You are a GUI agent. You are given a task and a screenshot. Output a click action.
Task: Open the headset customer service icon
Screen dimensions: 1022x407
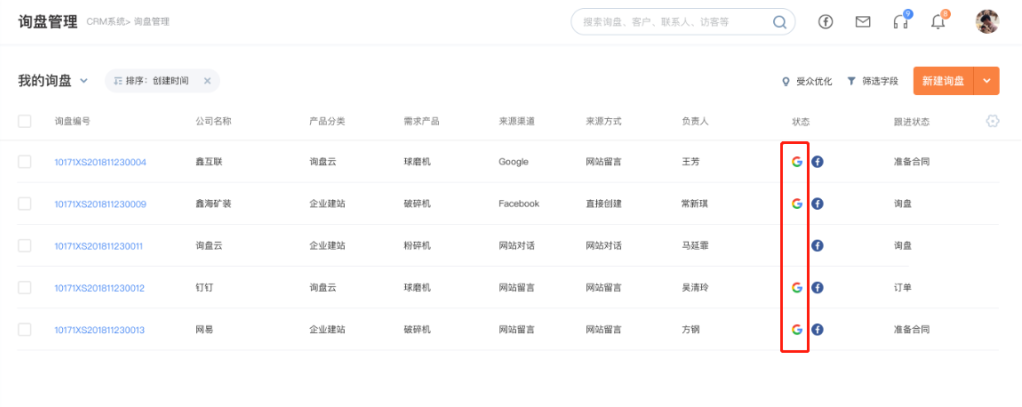point(900,22)
